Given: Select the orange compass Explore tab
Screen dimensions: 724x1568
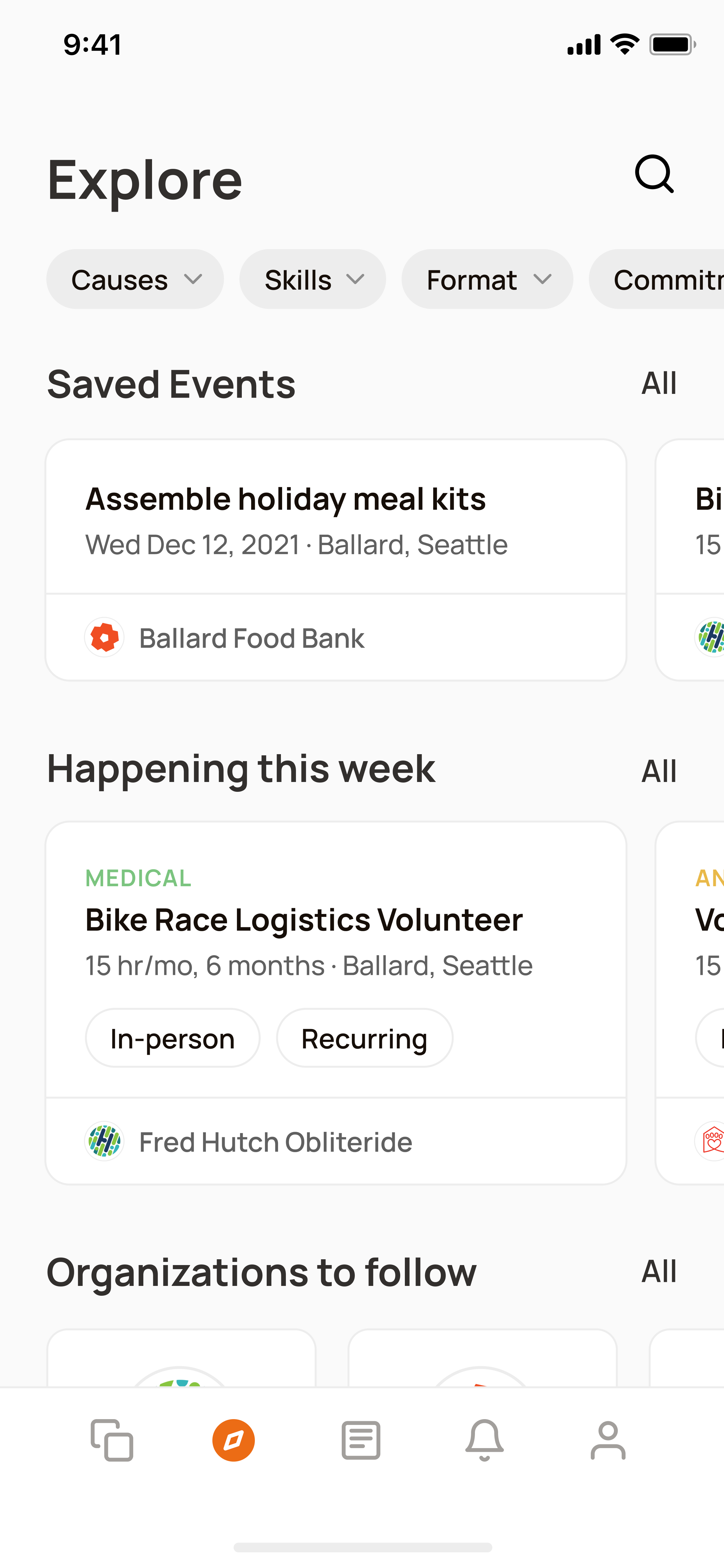Looking at the screenshot, I should click(234, 1440).
